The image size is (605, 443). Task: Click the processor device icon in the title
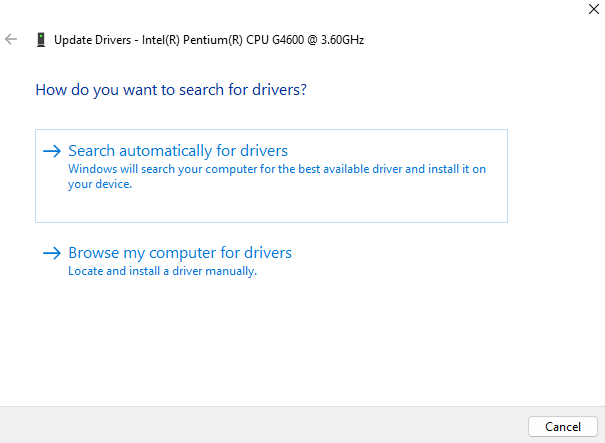tap(41, 40)
